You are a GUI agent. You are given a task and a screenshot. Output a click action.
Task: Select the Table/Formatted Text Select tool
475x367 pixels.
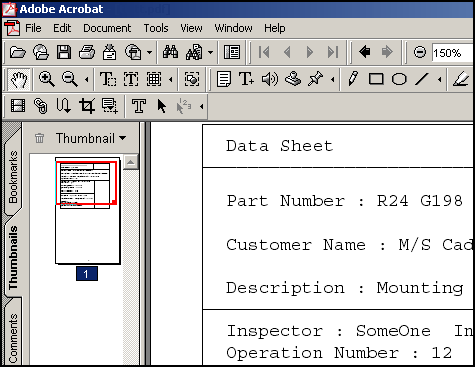pos(154,79)
